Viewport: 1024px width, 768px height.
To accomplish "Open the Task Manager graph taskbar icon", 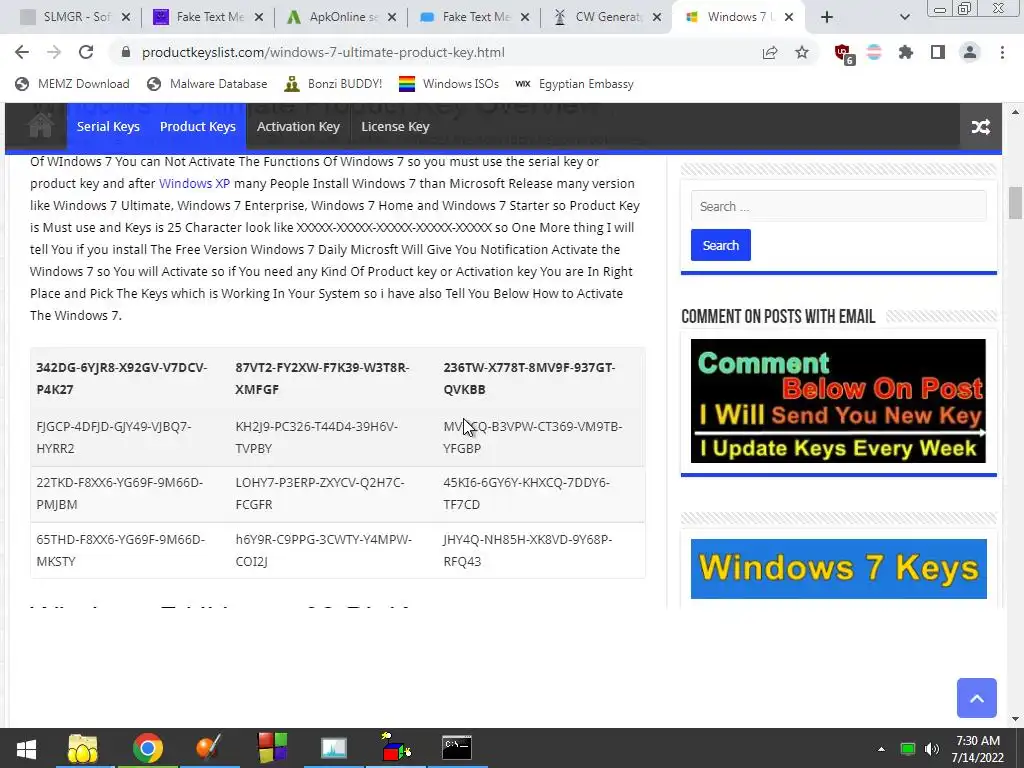I will pos(334,748).
